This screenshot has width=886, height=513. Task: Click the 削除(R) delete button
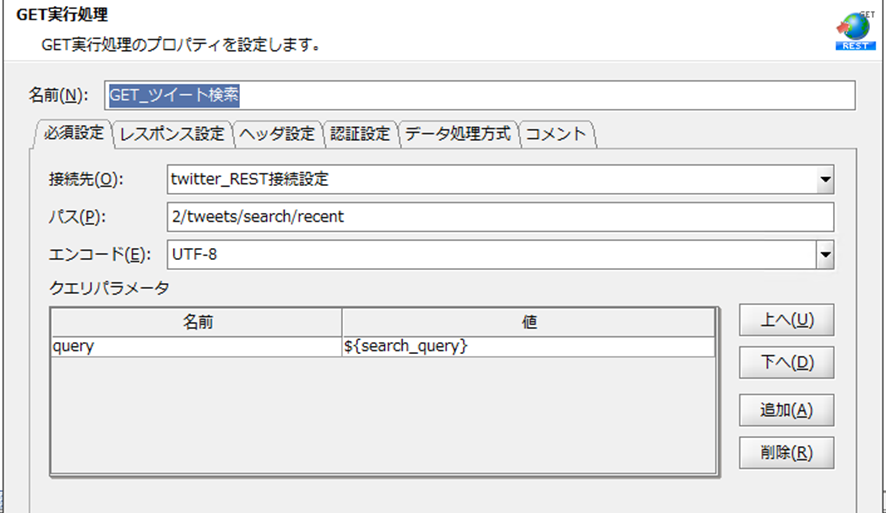click(x=787, y=453)
